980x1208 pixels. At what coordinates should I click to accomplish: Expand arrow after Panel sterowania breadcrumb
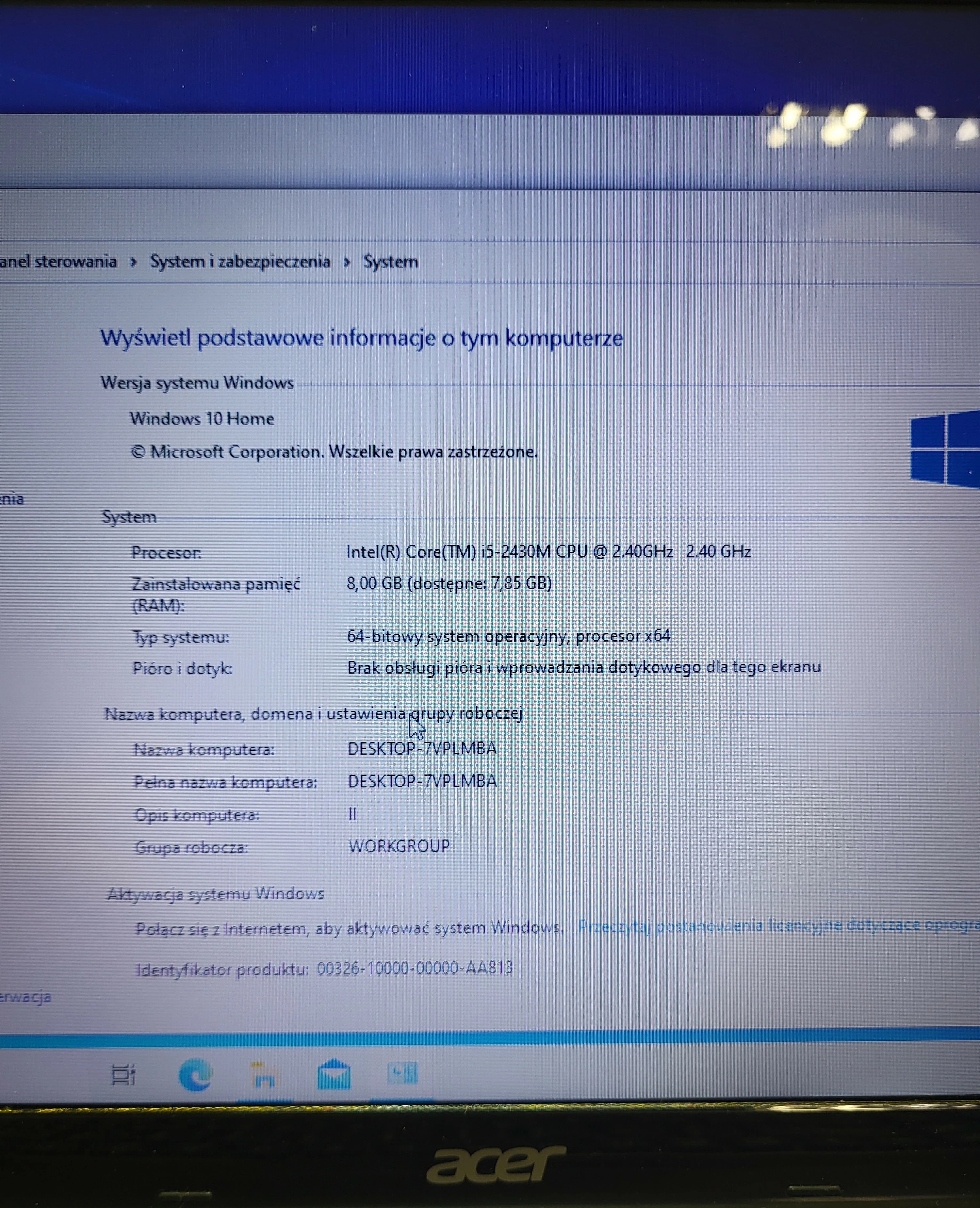pos(133,262)
